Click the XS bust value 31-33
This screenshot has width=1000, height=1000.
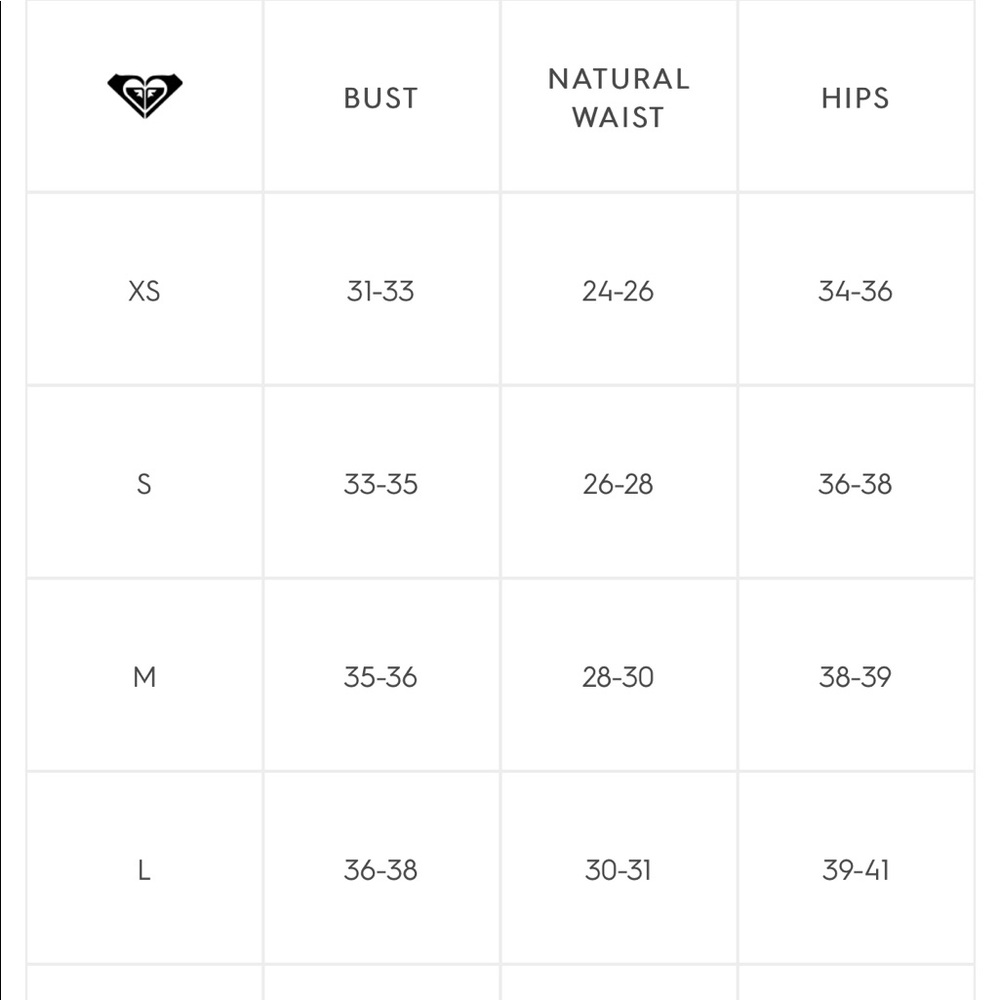pyautogui.click(x=381, y=291)
